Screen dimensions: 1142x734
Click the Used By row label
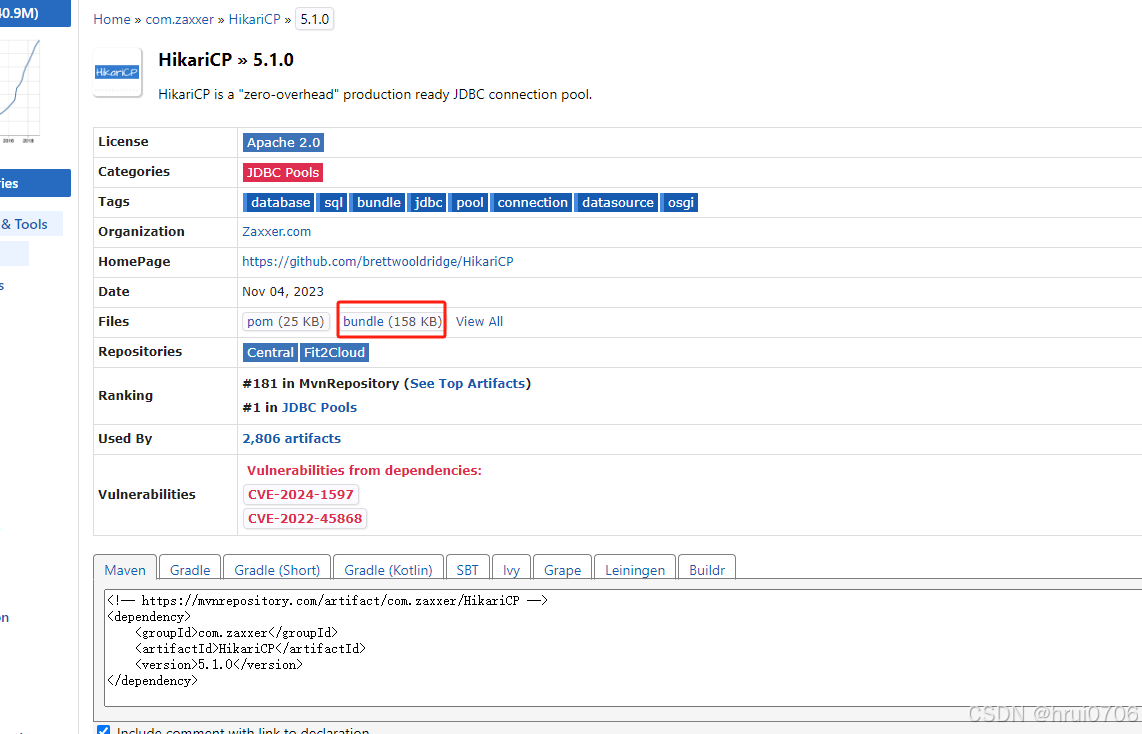125,438
